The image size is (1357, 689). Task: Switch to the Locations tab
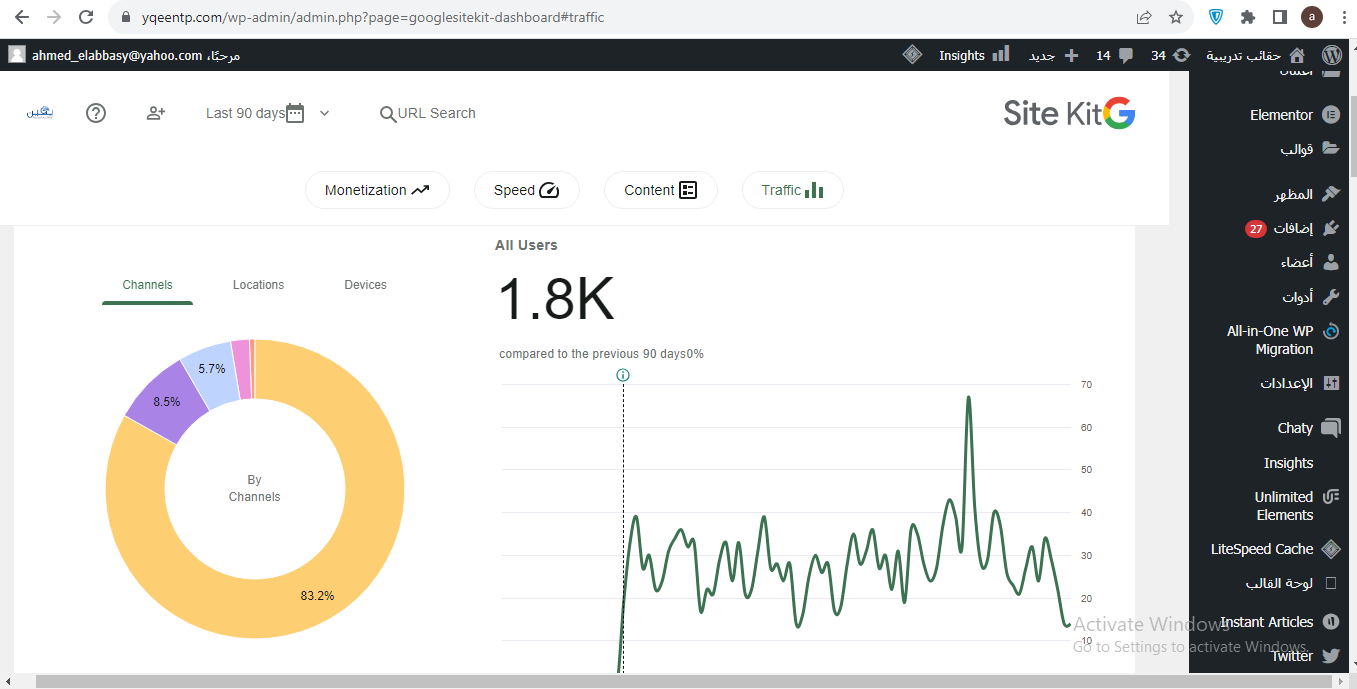(258, 285)
